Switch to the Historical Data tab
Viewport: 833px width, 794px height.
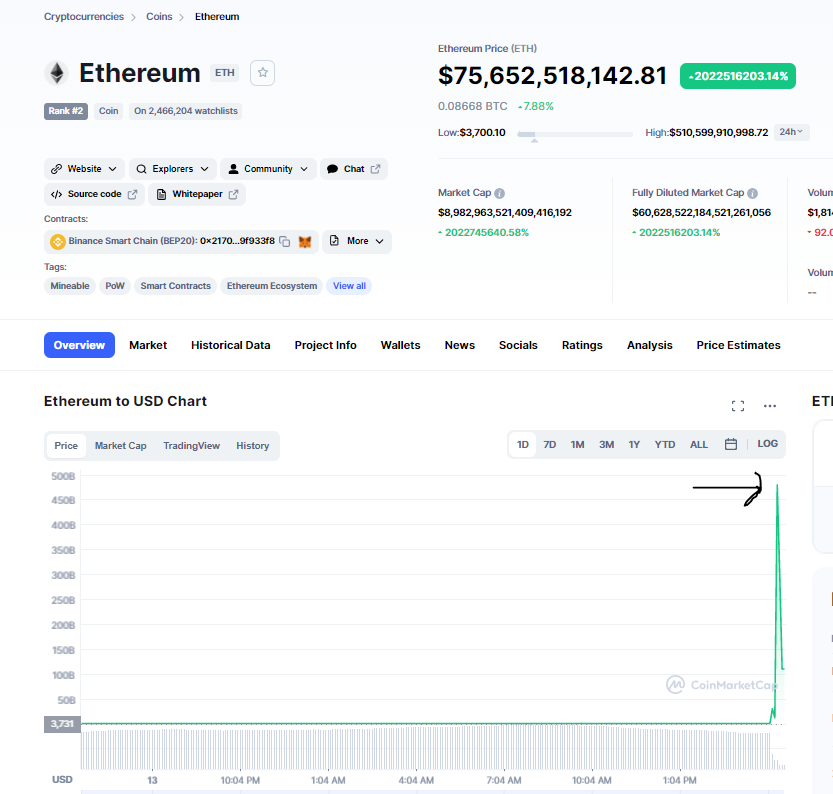pyautogui.click(x=230, y=344)
